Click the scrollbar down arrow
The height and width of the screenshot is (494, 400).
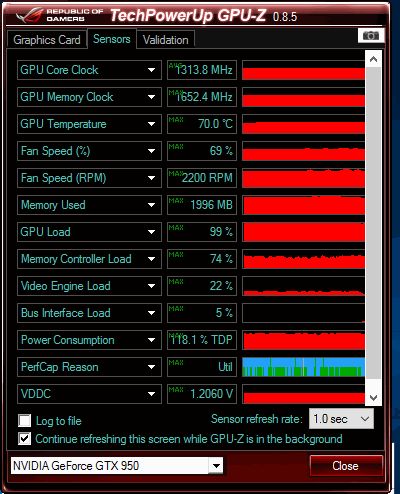[x=373, y=397]
